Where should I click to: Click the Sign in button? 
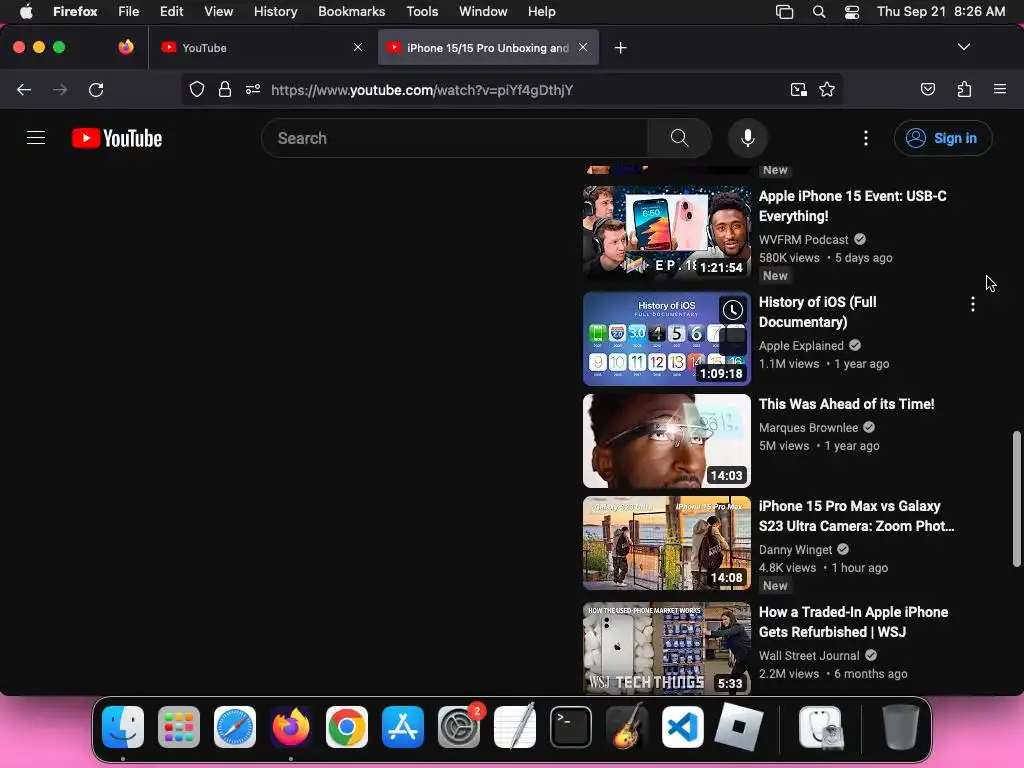tap(943, 138)
